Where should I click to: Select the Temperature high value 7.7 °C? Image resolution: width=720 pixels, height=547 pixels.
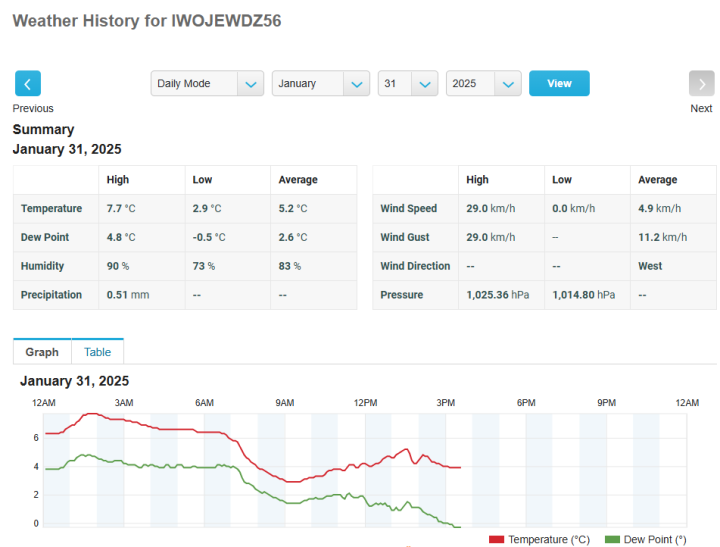(121, 209)
